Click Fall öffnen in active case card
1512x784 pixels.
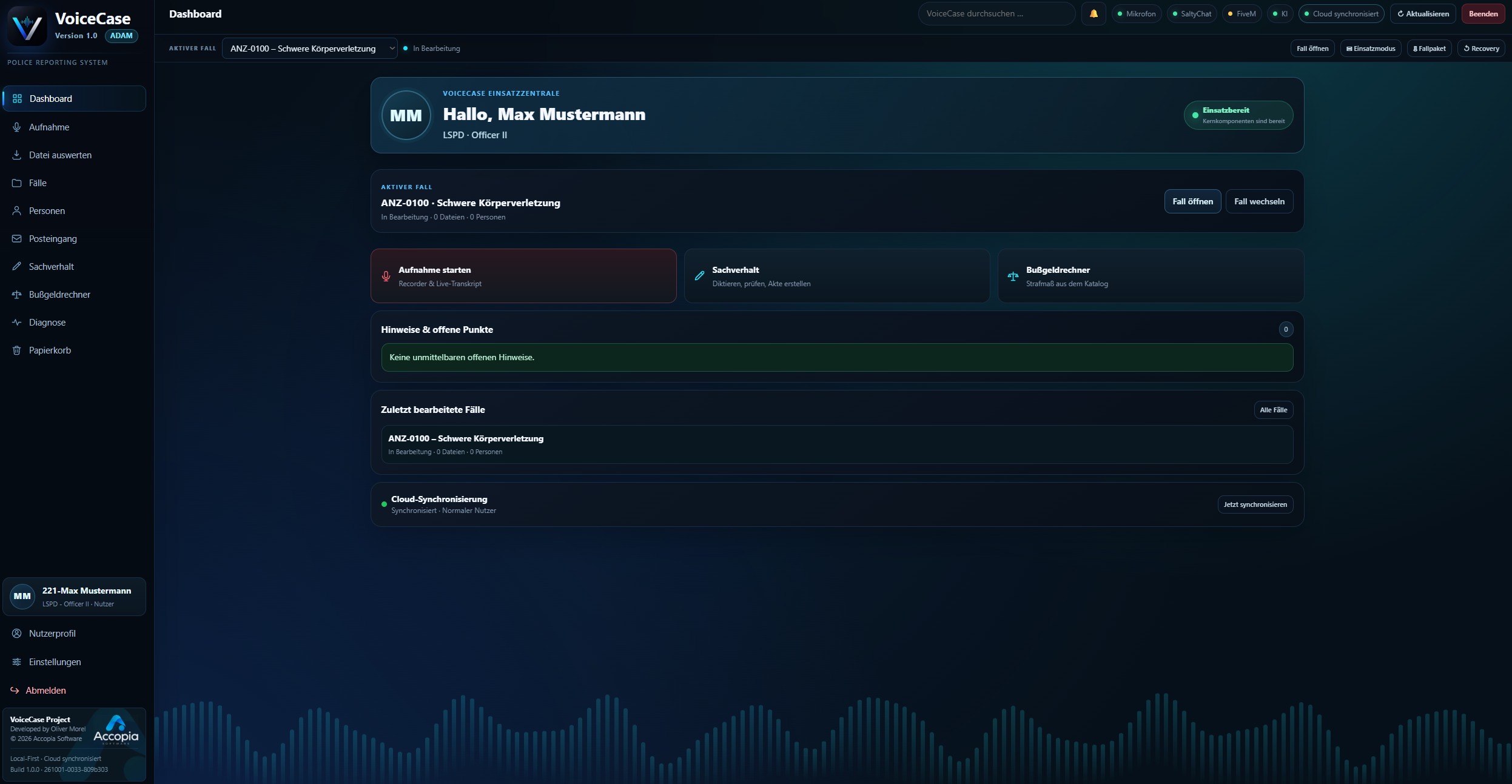pyautogui.click(x=1192, y=201)
